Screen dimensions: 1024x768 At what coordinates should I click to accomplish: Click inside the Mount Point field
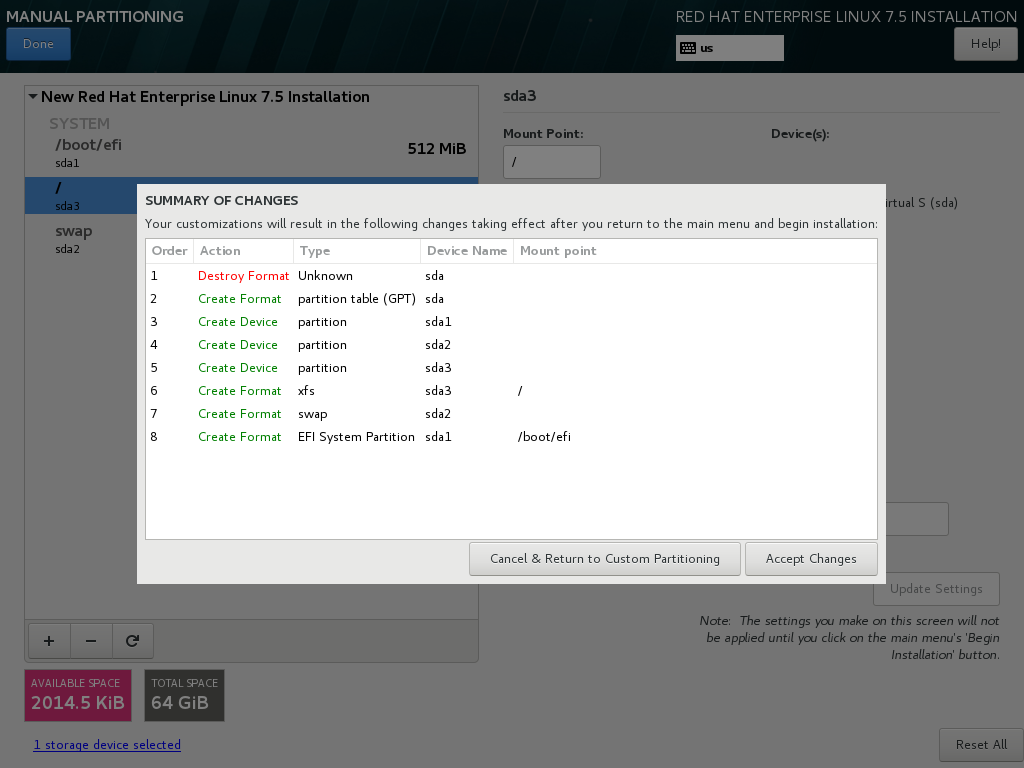click(x=551, y=161)
